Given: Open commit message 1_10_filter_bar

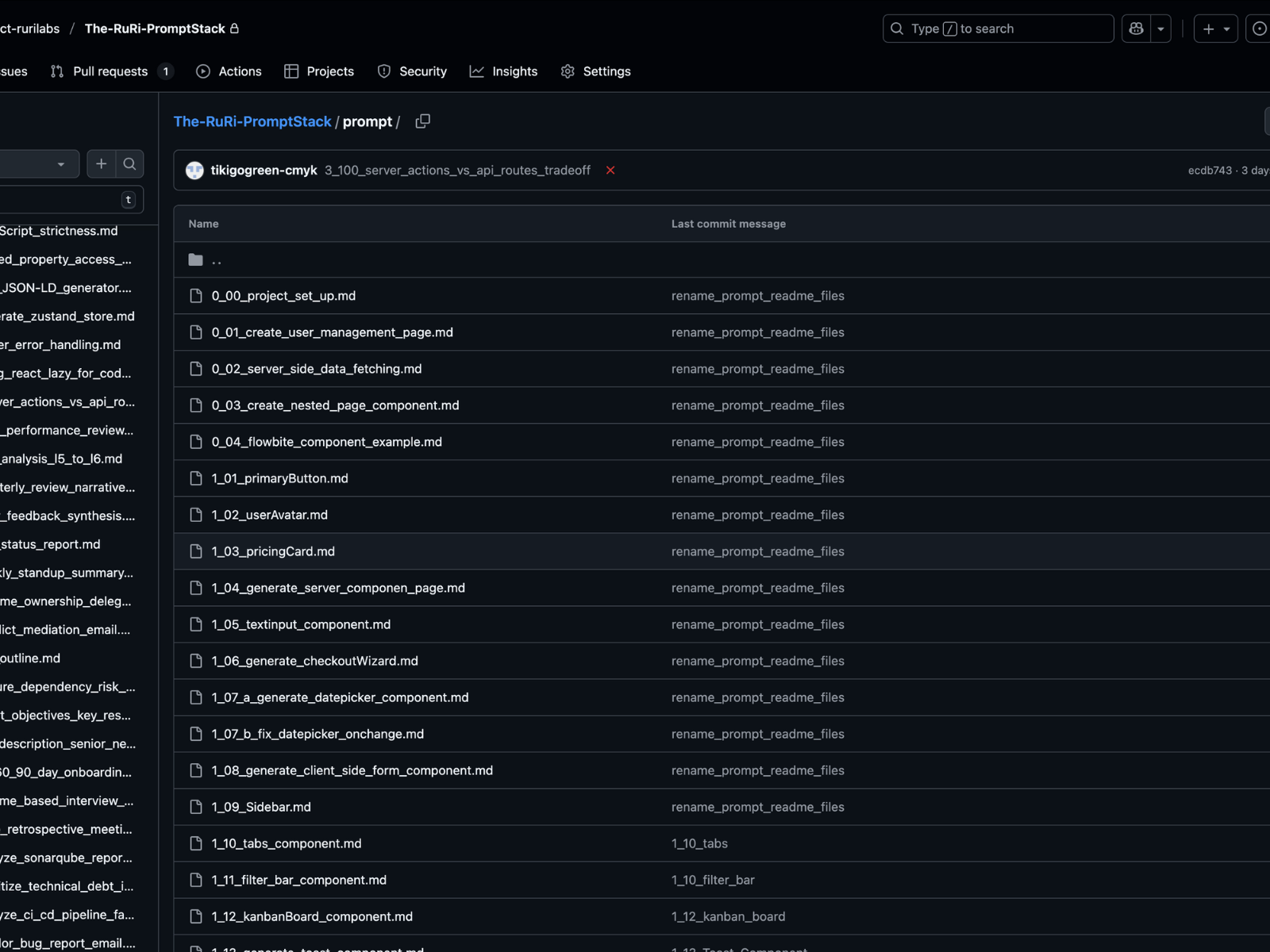Looking at the screenshot, I should click(713, 880).
